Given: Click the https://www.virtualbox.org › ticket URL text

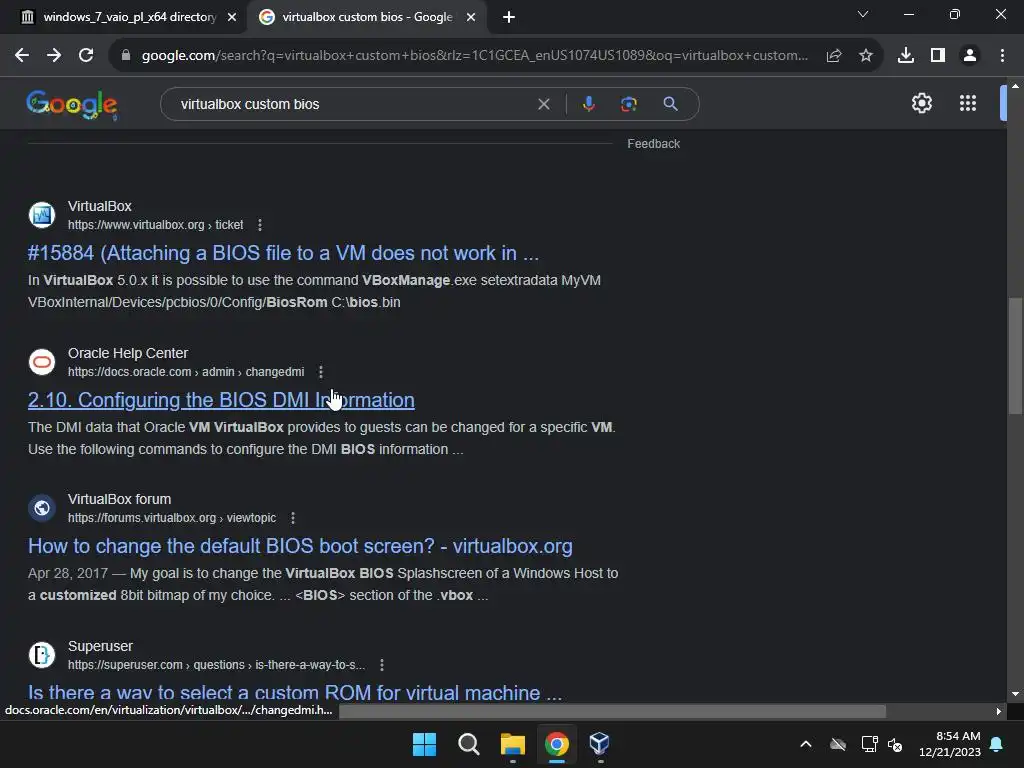Looking at the screenshot, I should (155, 225).
